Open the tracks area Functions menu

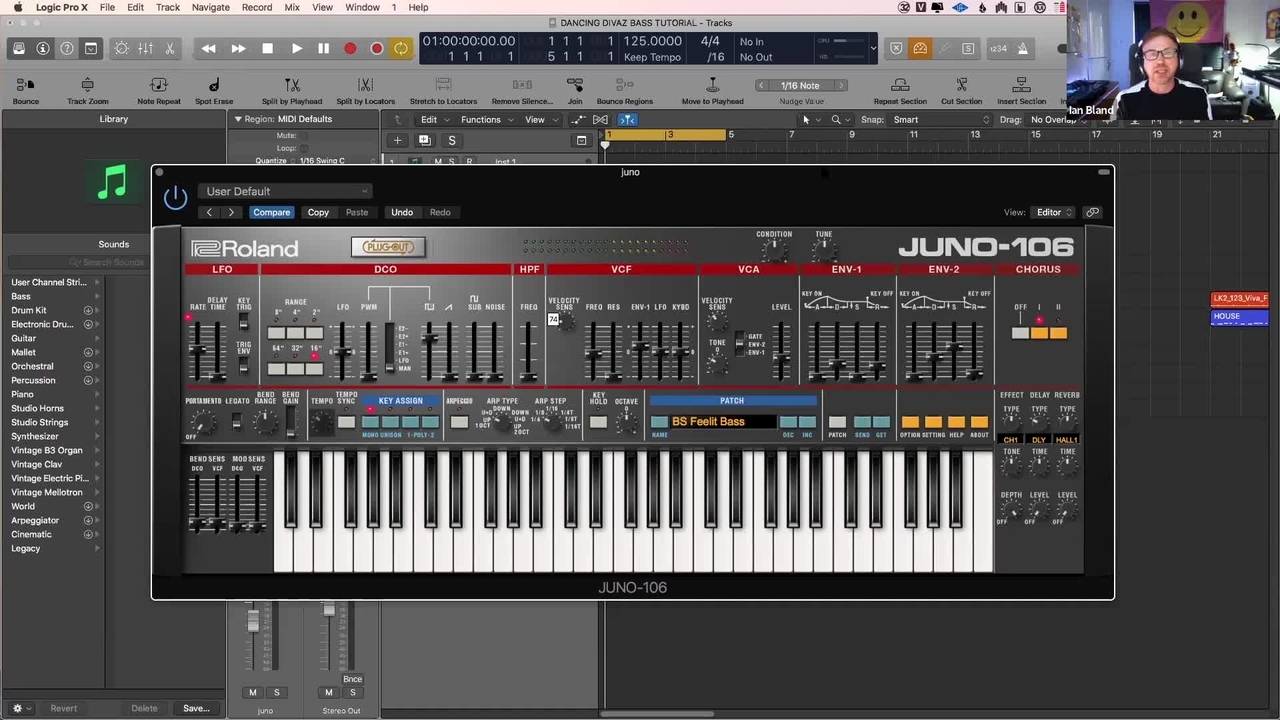pos(486,120)
